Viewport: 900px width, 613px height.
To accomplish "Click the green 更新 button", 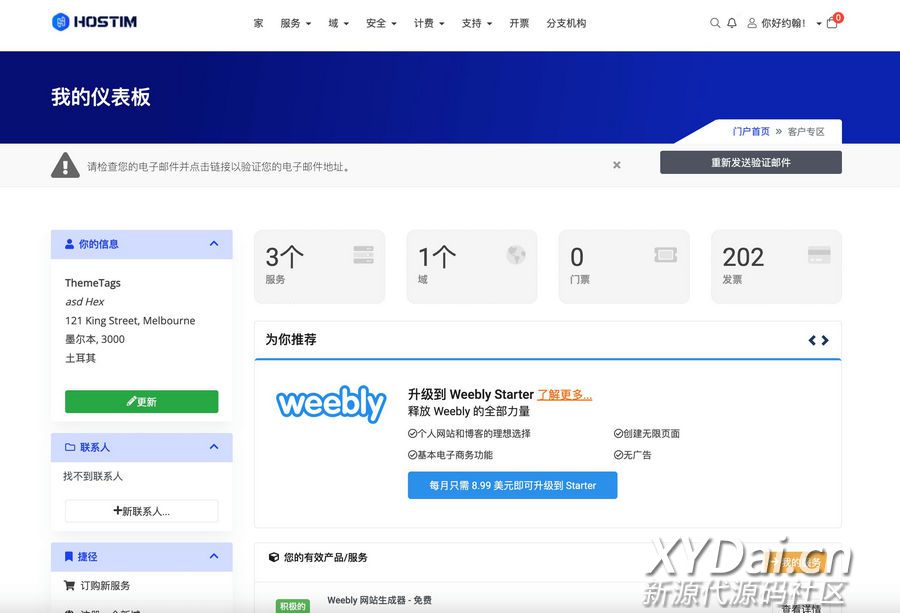I will 141,402.
